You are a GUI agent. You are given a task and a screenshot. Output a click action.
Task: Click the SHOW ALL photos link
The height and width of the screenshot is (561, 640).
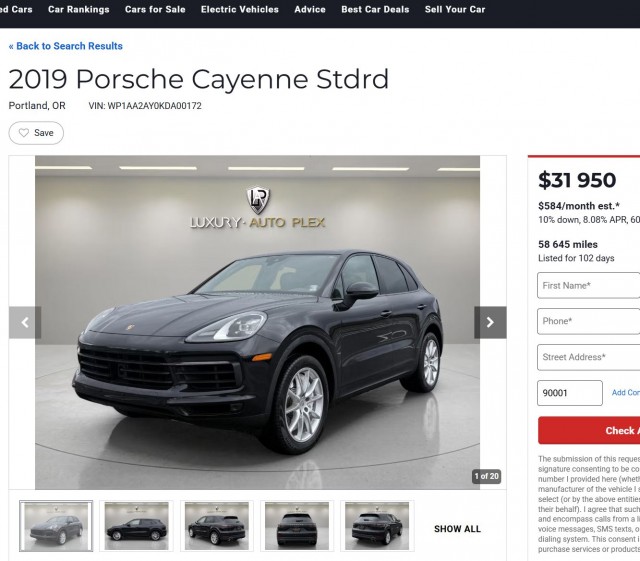(x=458, y=529)
